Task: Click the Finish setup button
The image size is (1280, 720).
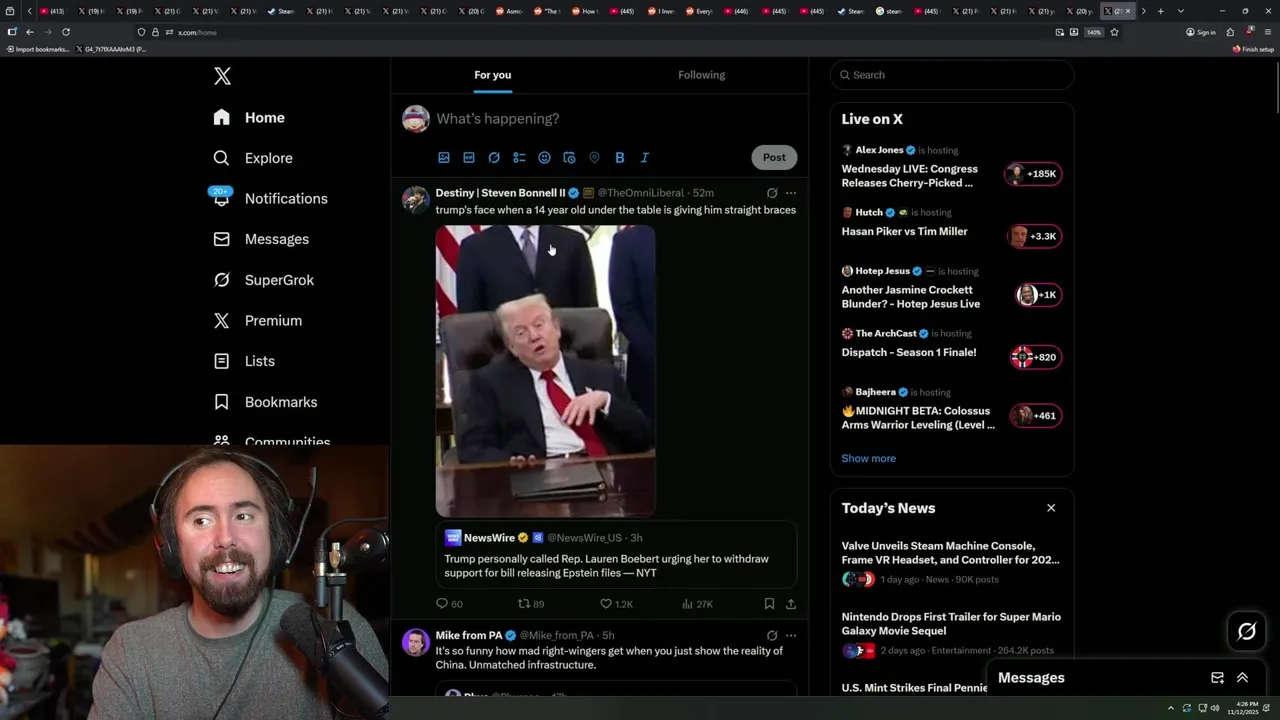Action: click(1253, 49)
